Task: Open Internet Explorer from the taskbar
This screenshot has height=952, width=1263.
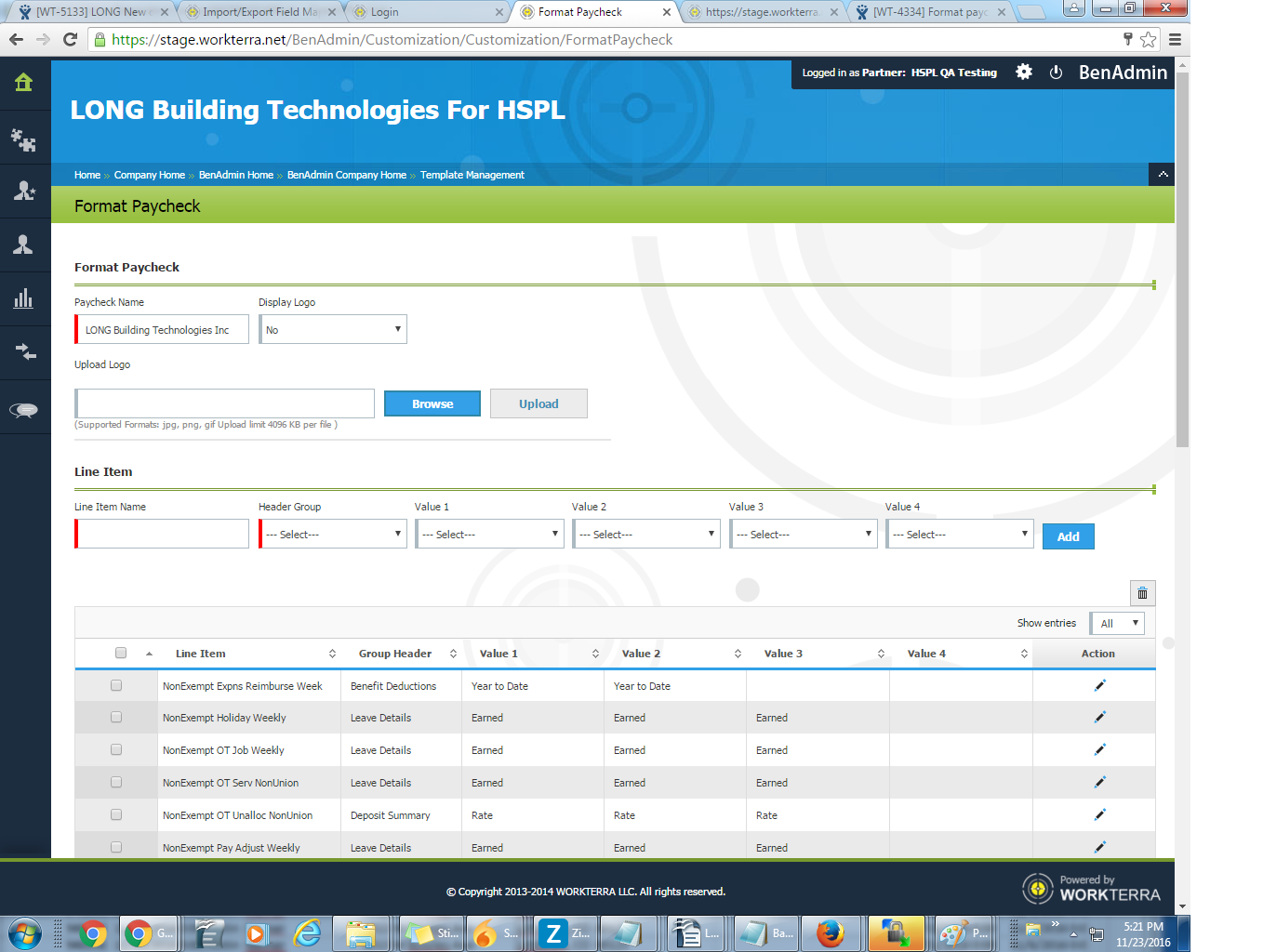Action: click(x=307, y=932)
